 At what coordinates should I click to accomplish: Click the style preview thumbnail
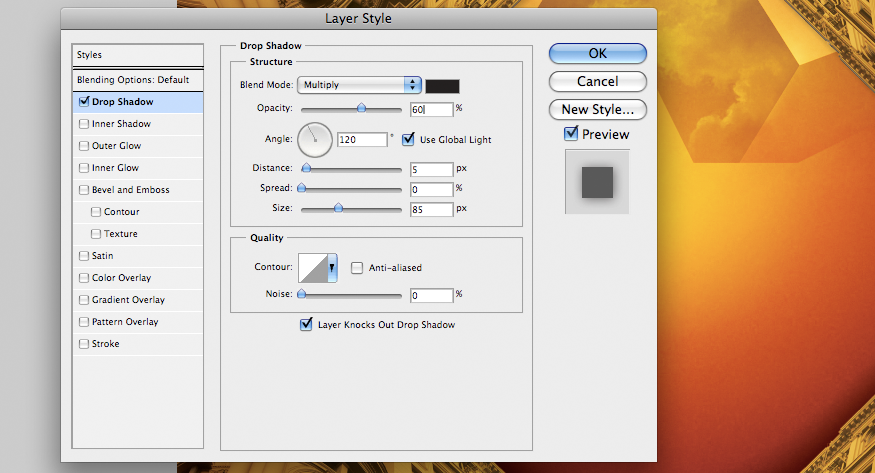(597, 182)
